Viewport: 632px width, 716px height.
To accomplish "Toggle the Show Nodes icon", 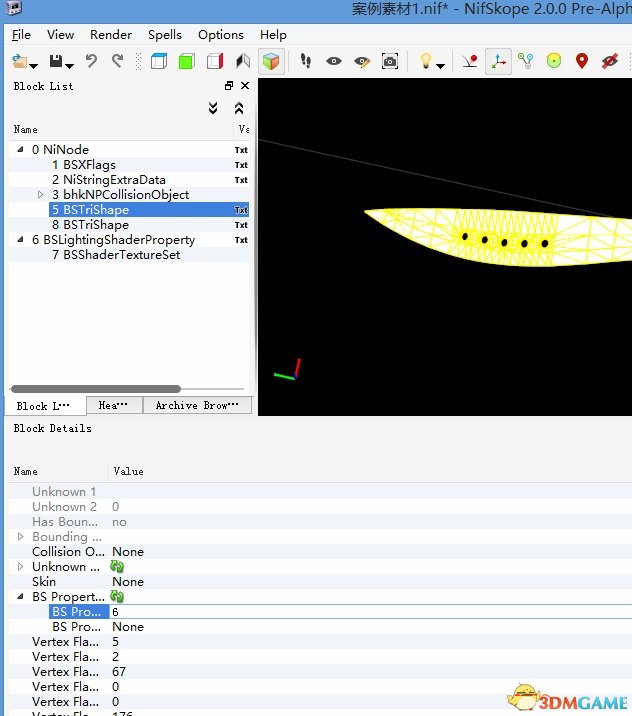I will coord(526,61).
